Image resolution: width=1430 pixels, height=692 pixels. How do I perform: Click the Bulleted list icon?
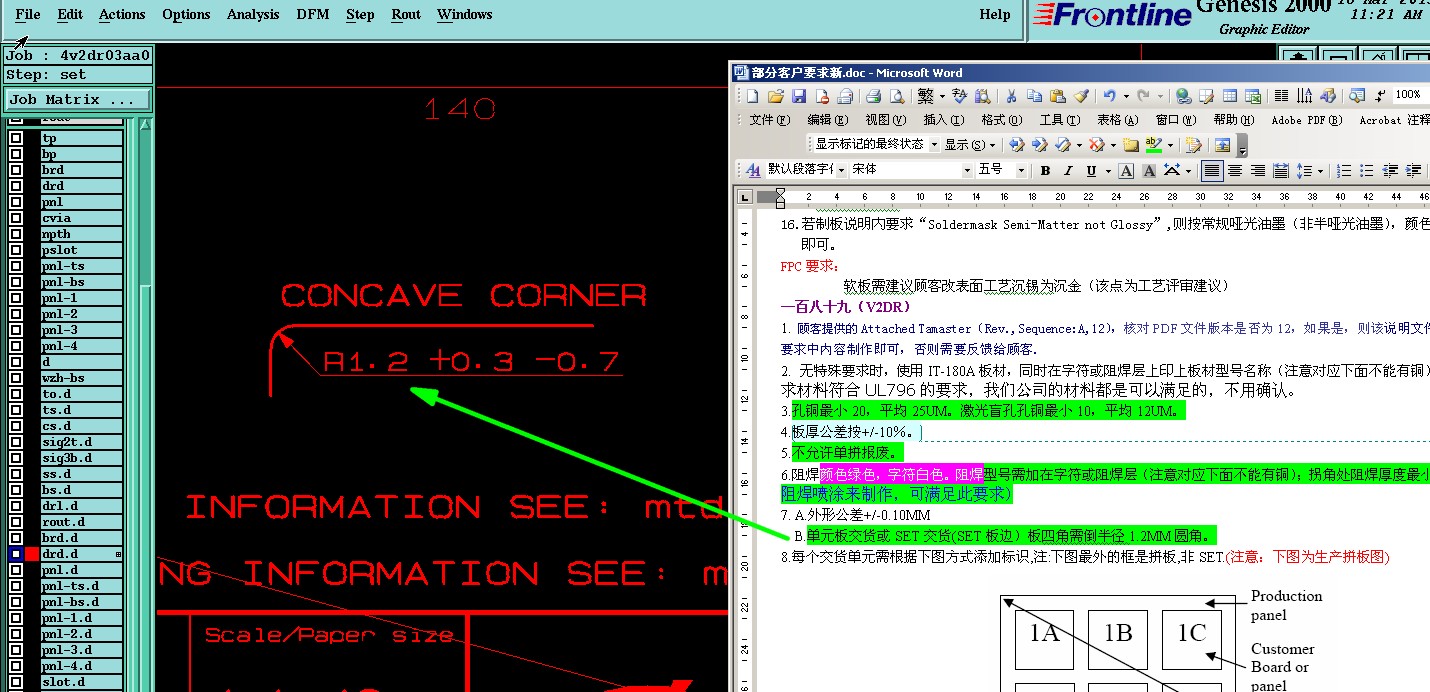(1366, 170)
